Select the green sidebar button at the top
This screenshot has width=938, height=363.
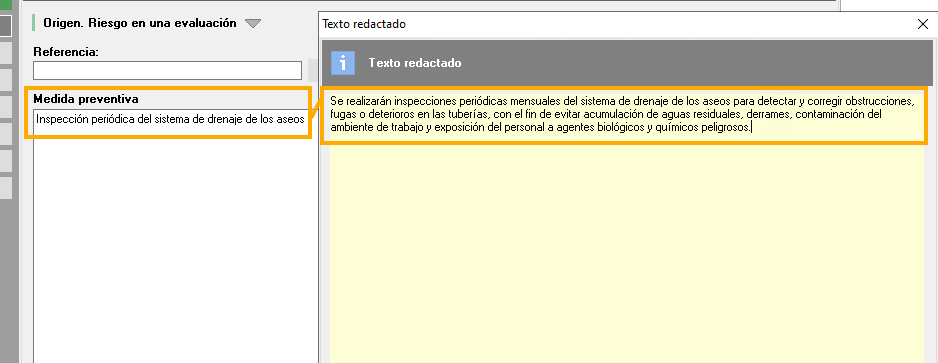[x=5, y=4]
